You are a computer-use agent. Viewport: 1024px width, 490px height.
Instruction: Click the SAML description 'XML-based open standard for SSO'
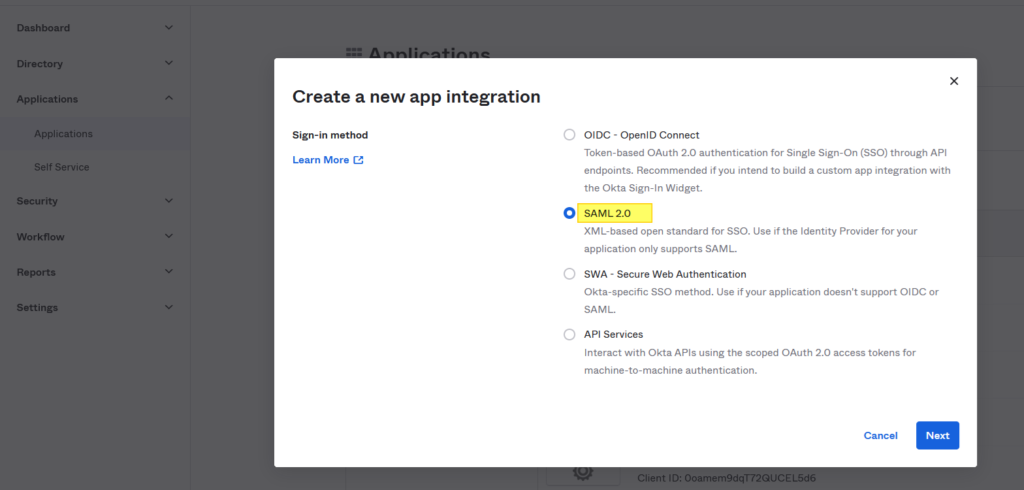click(751, 240)
